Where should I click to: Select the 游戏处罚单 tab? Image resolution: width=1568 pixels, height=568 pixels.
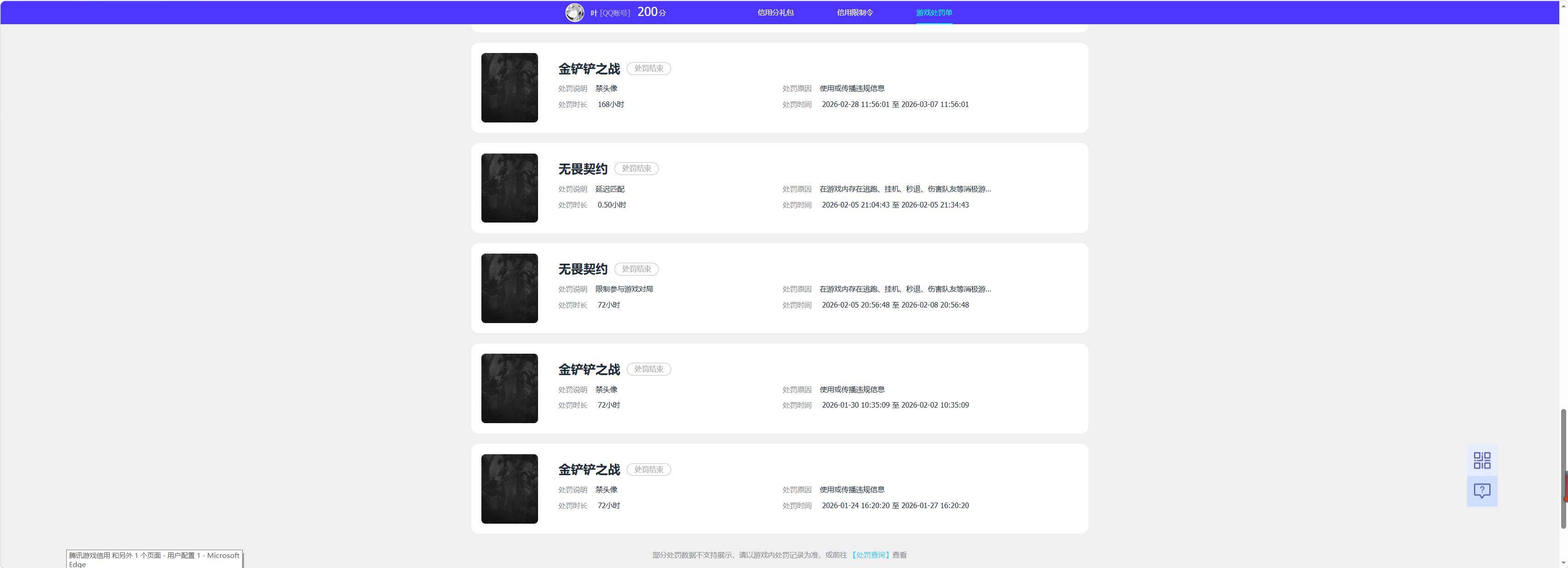coord(934,13)
